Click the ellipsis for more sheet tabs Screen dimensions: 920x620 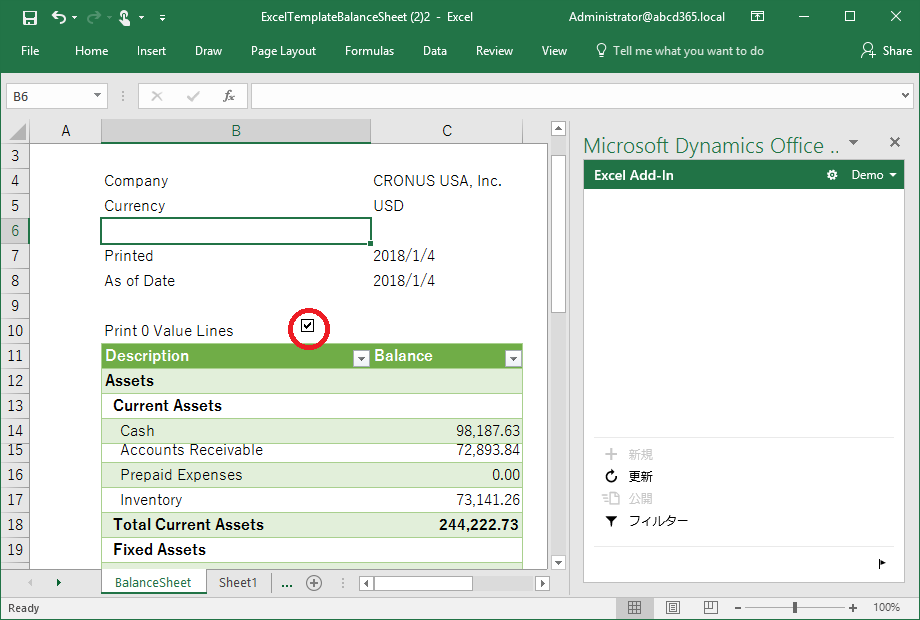(x=286, y=584)
